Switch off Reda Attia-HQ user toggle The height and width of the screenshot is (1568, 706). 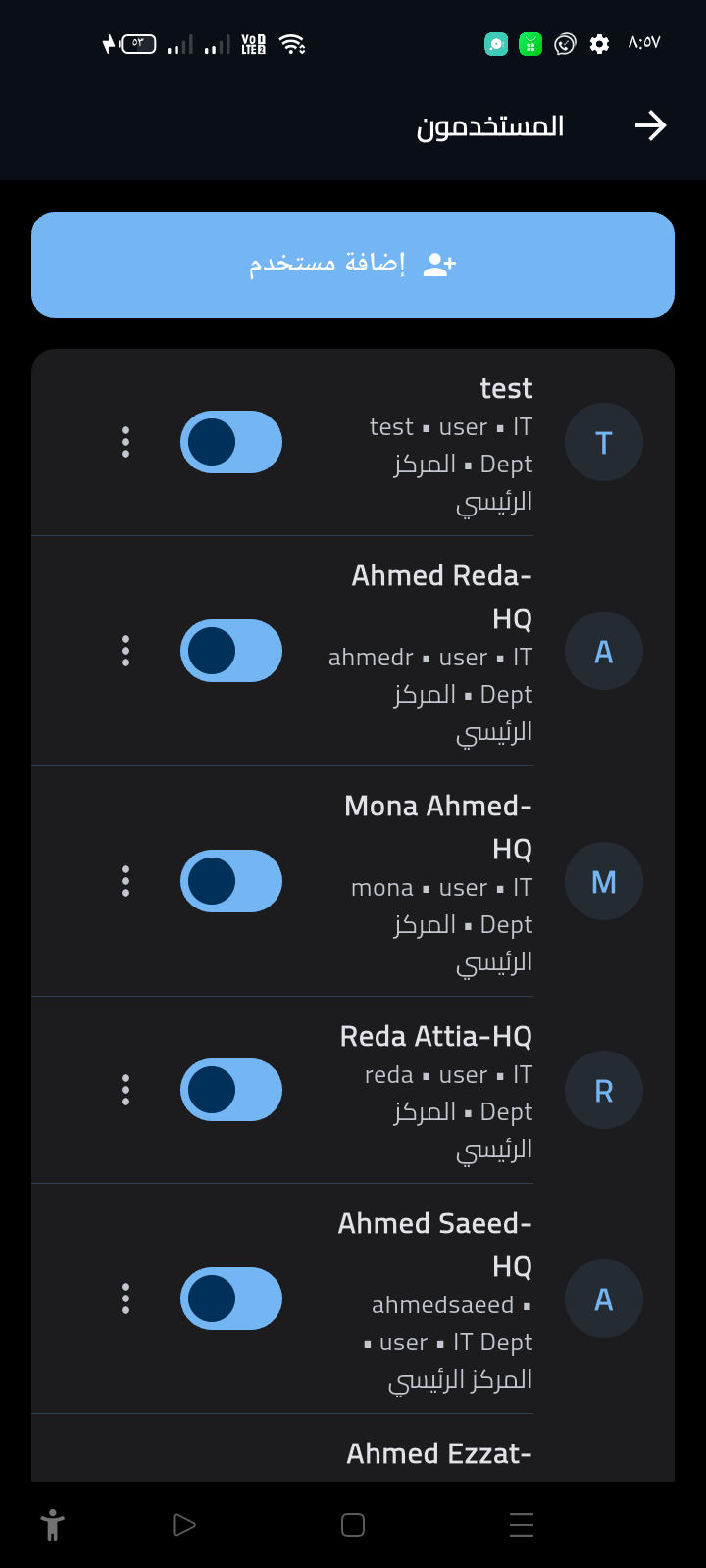(231, 1090)
